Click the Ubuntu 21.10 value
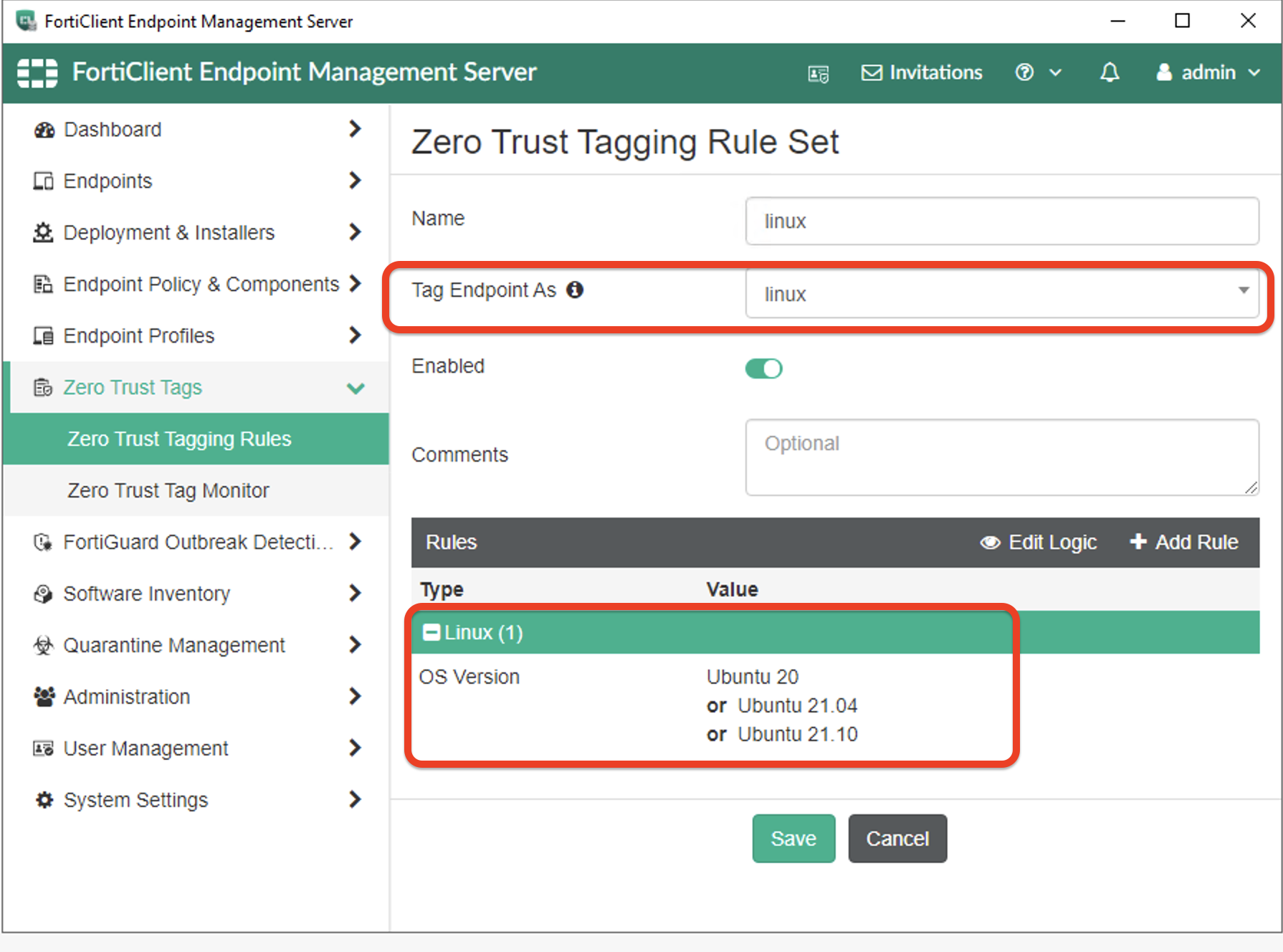This screenshot has height=952, width=1283. click(x=797, y=734)
